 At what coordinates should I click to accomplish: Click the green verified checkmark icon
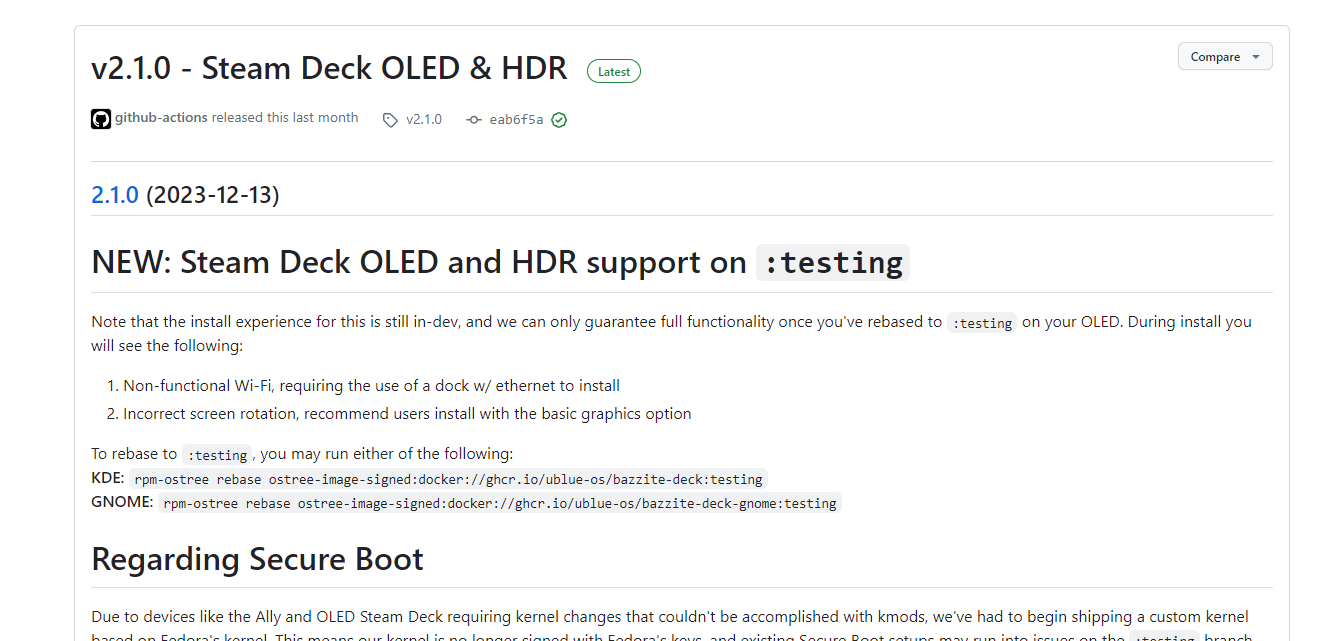(x=559, y=120)
